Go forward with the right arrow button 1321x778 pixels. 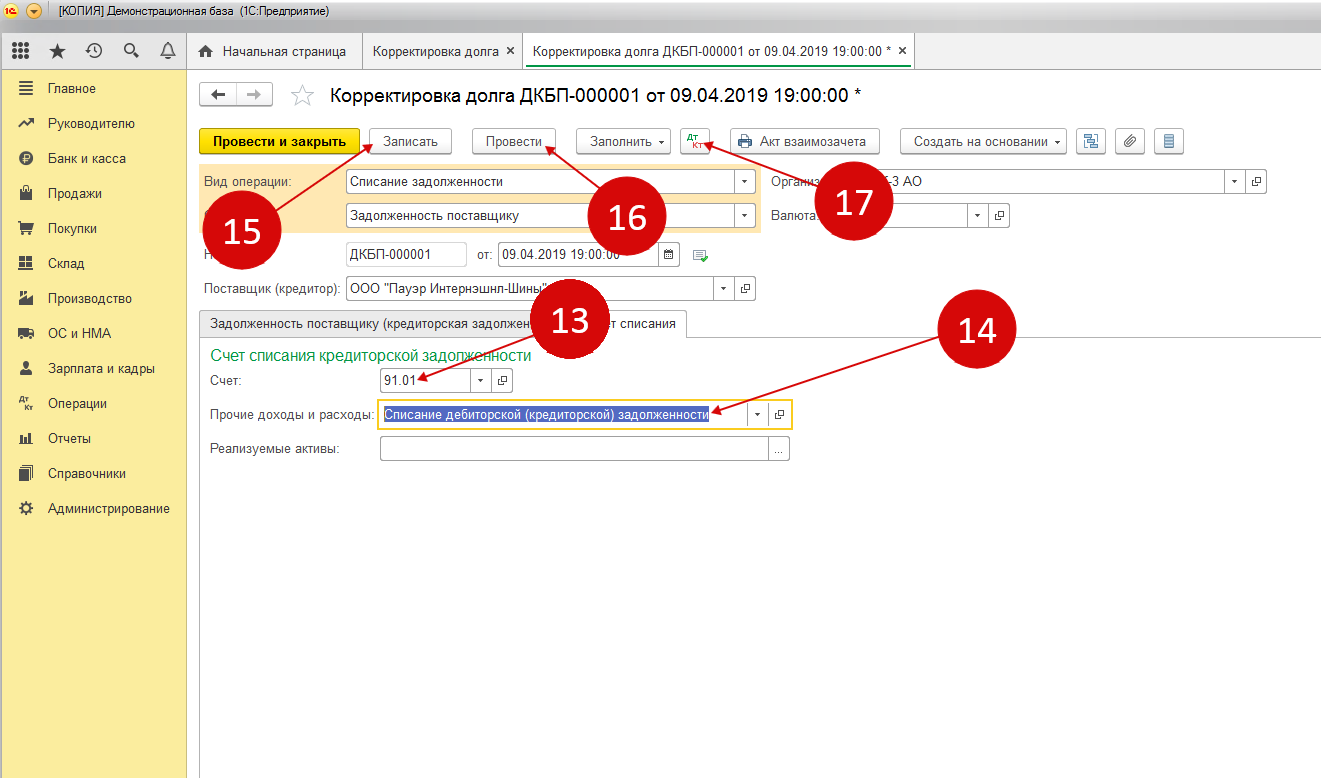coord(254,95)
